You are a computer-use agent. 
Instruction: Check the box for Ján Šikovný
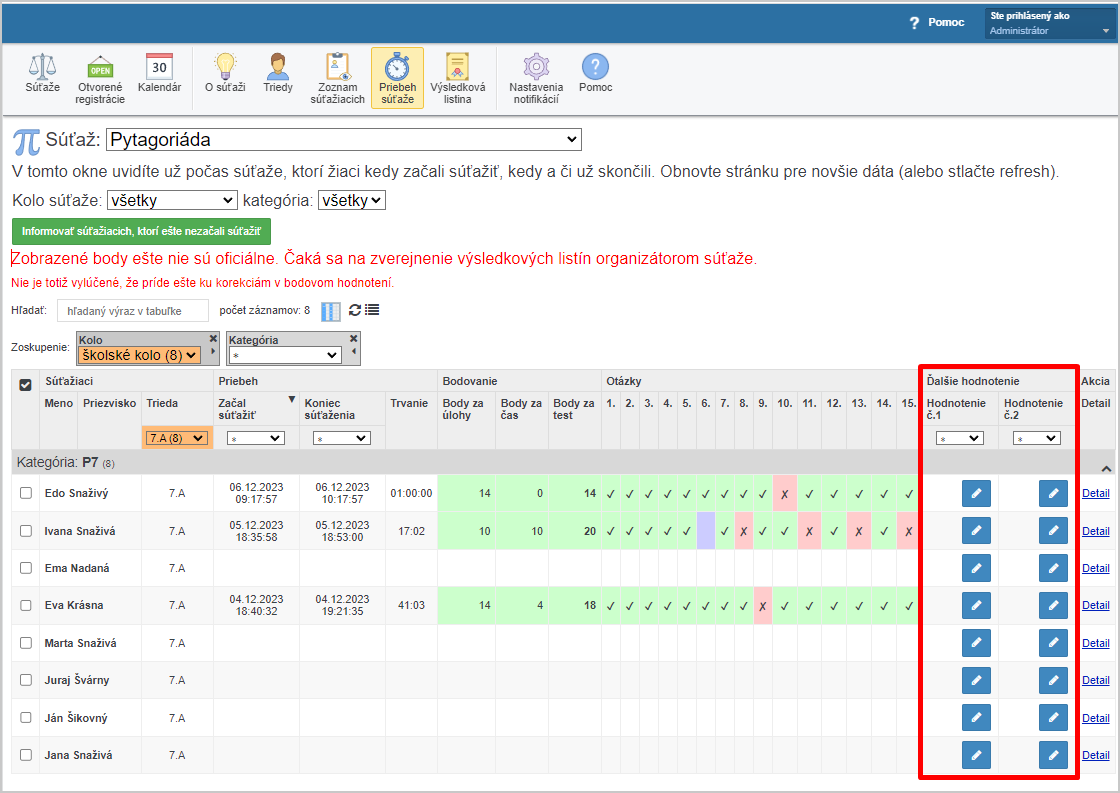pyautogui.click(x=26, y=717)
